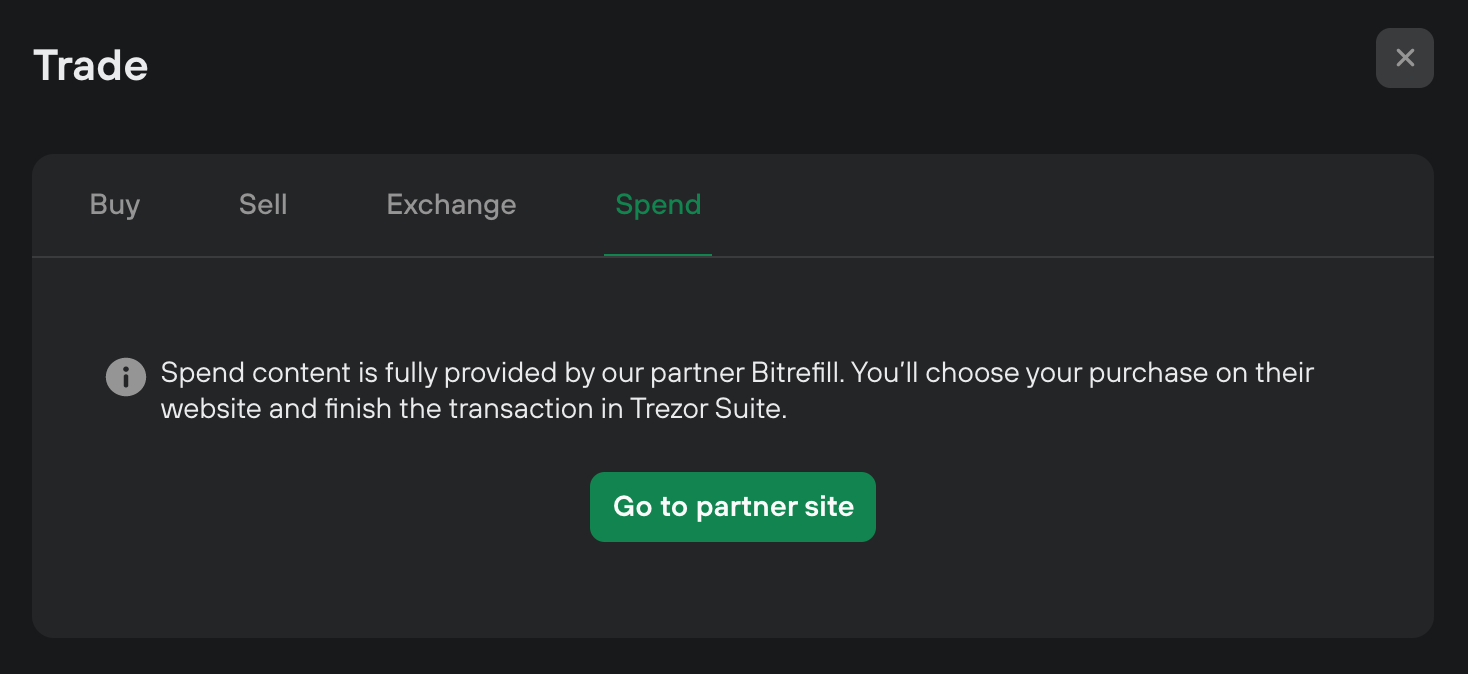Click the Trade heading text
This screenshot has width=1468, height=674.
coord(91,66)
